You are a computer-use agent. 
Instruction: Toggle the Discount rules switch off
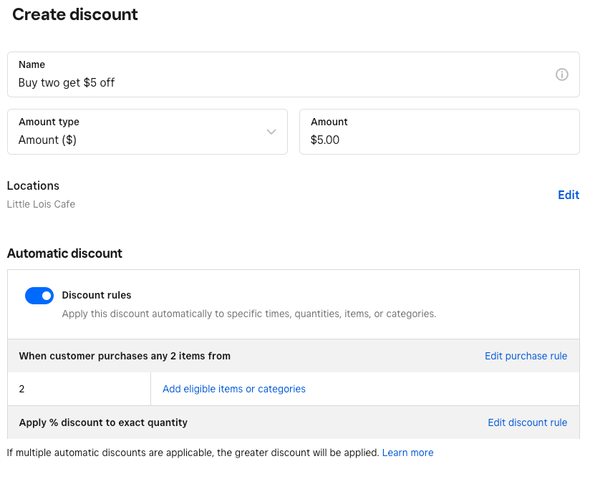pos(39,295)
